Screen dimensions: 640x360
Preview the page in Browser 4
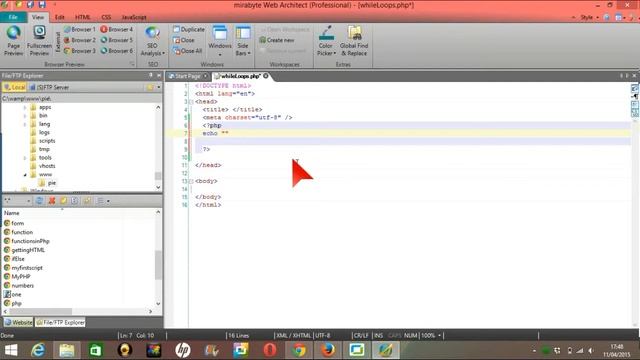pos(117,29)
